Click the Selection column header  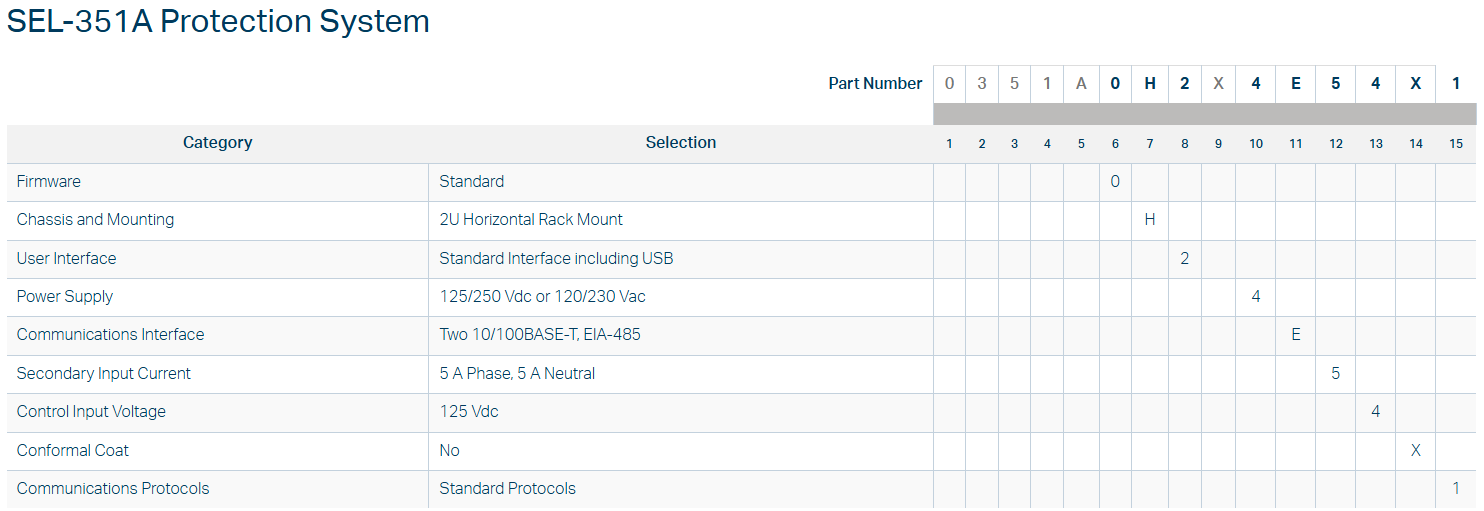point(680,143)
